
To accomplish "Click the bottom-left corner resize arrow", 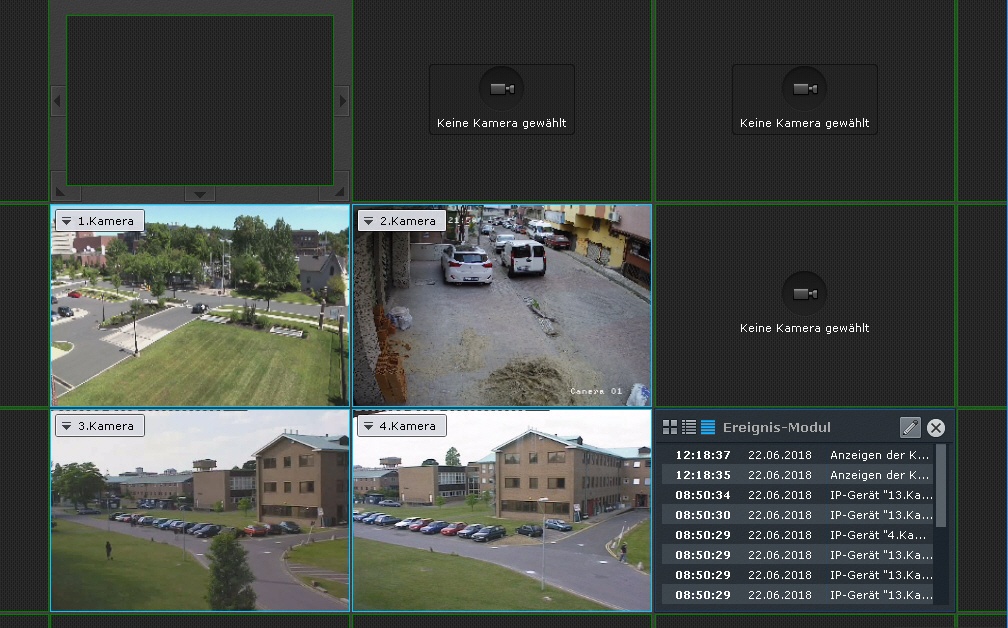I will point(60,192).
